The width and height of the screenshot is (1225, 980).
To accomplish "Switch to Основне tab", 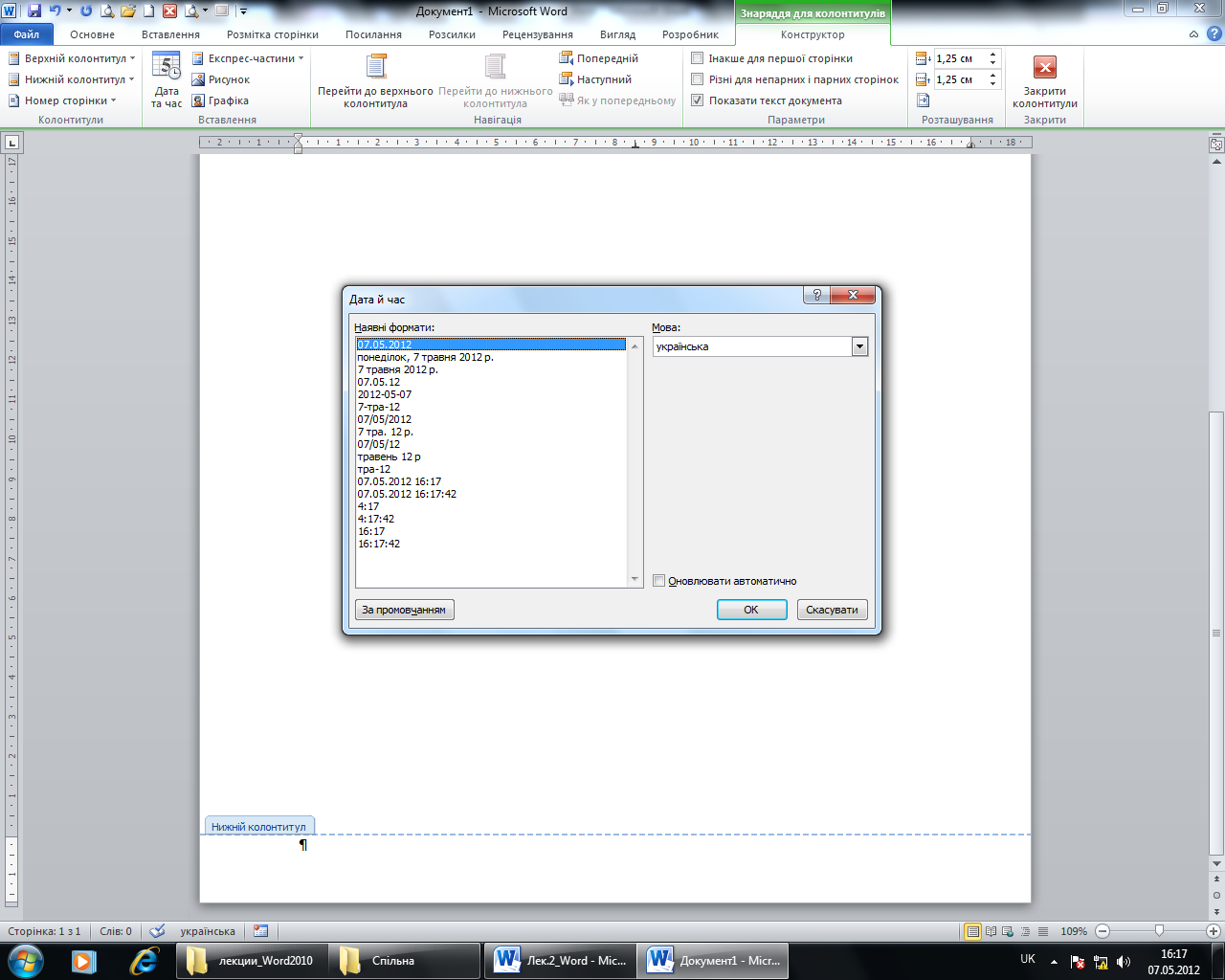I will (x=92, y=34).
